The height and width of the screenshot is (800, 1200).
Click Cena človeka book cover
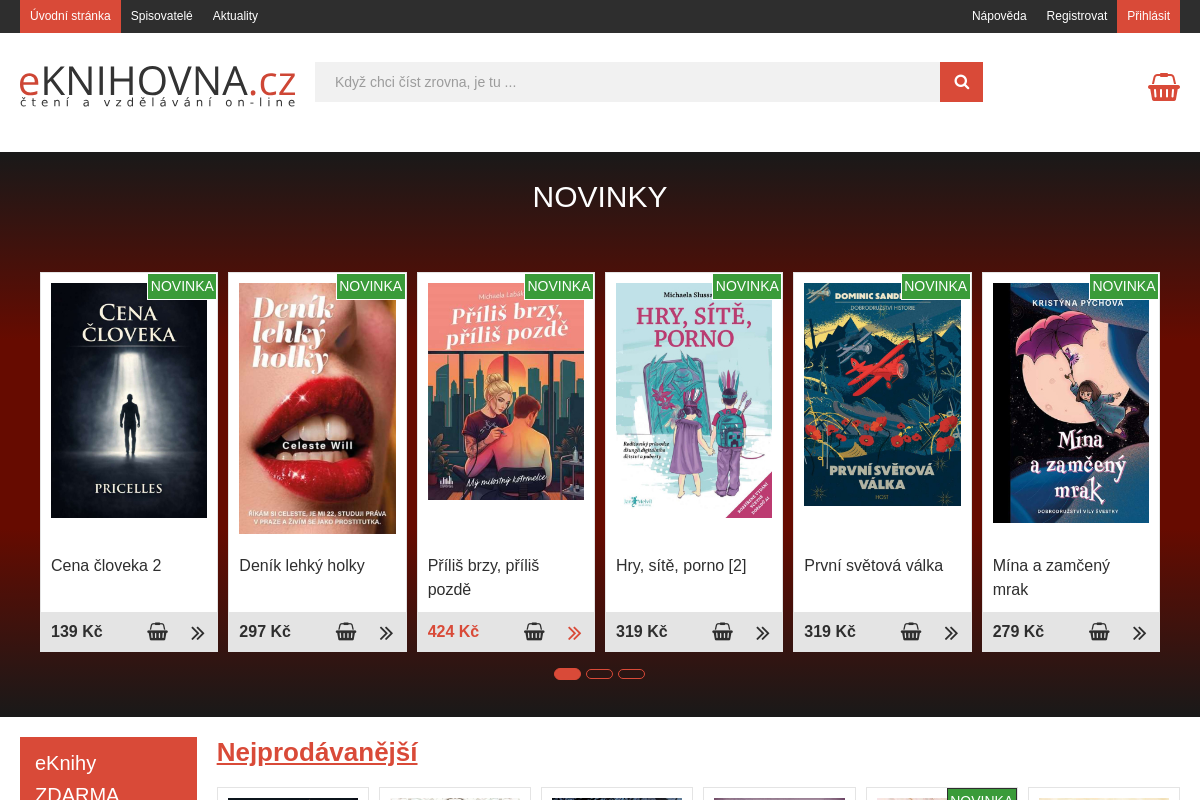pos(129,400)
